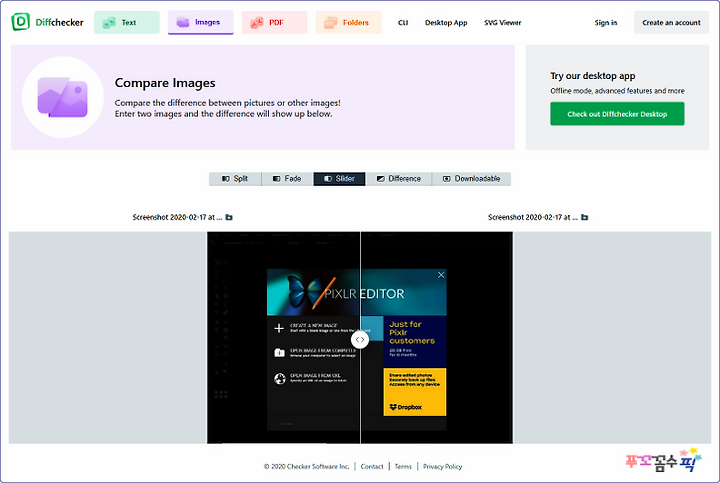Click folder icon beside left screenshot filename

(x=229, y=217)
